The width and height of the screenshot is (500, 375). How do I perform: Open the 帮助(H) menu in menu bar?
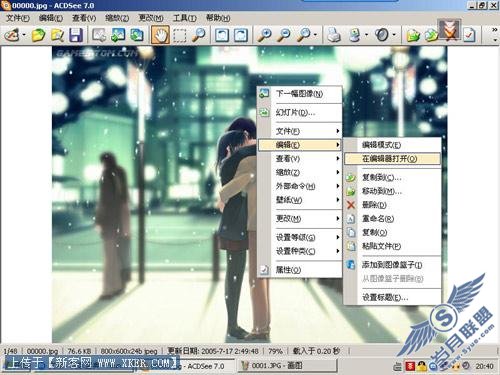pos(218,18)
